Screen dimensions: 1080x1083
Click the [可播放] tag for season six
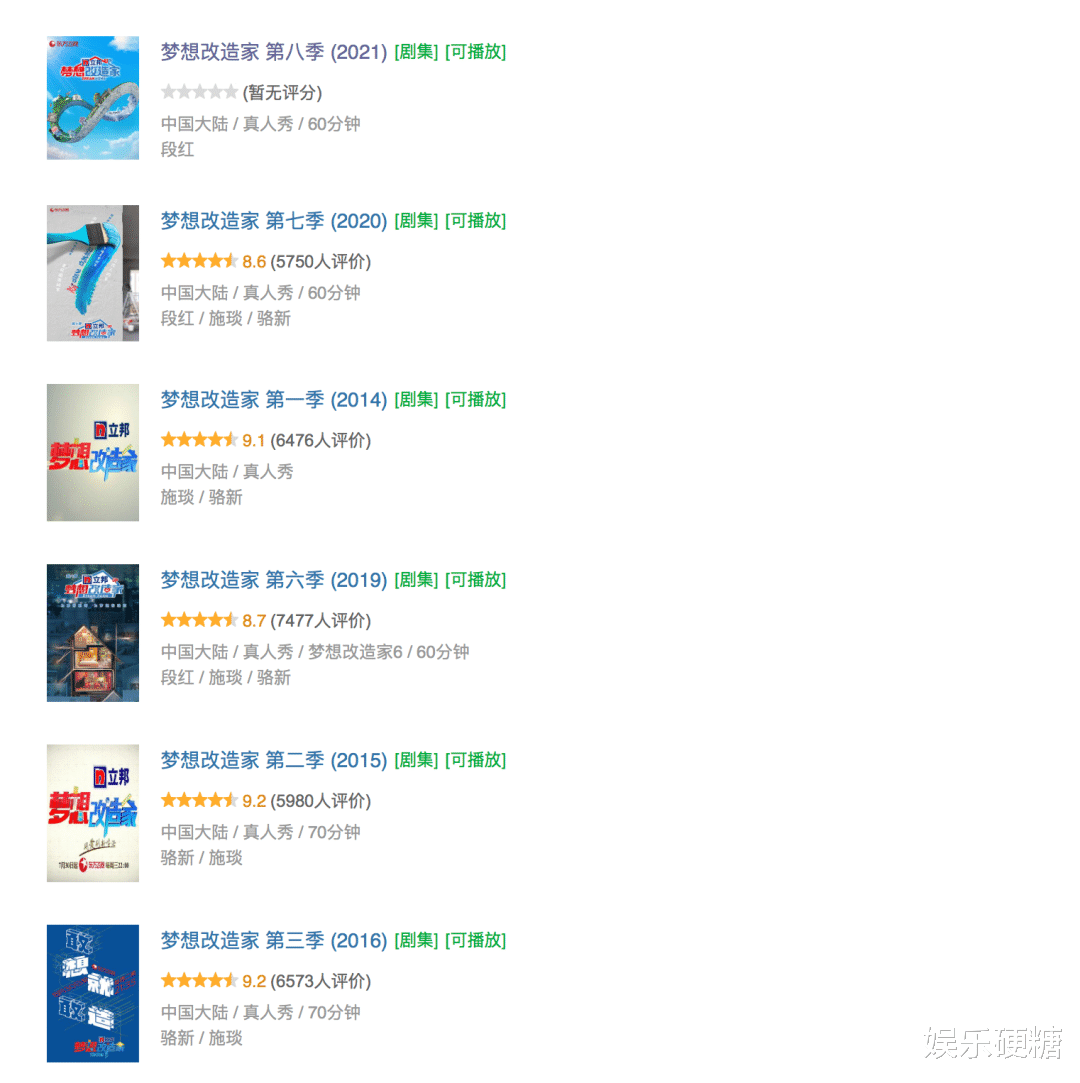pos(476,580)
